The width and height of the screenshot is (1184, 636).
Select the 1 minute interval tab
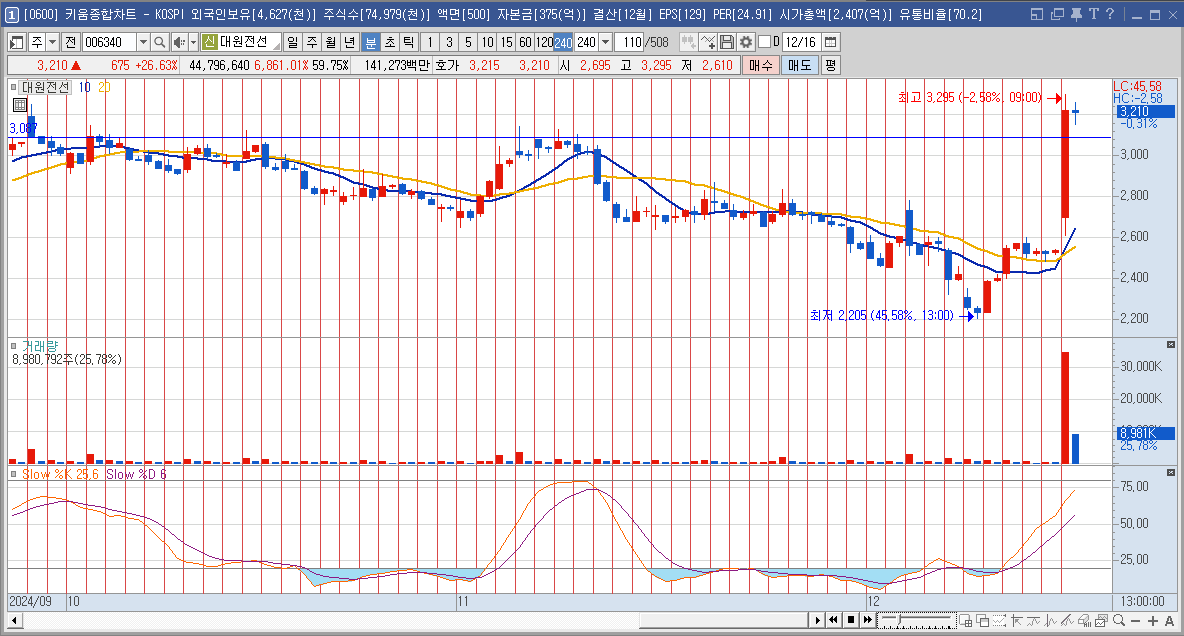pyautogui.click(x=430, y=42)
